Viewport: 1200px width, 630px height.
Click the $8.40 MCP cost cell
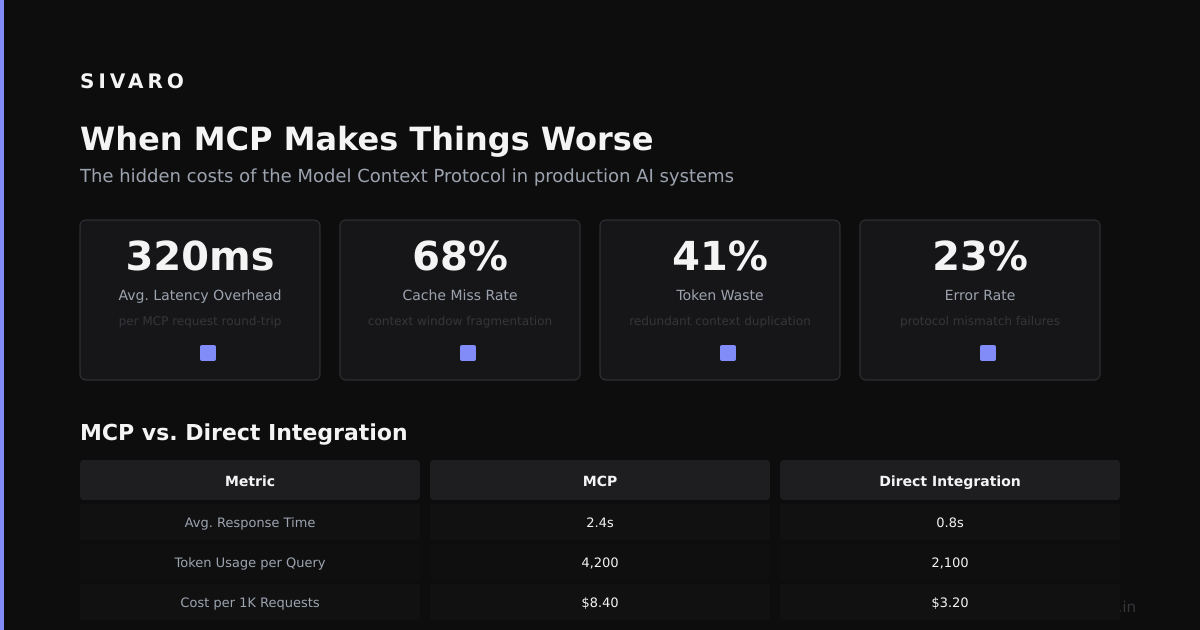tap(600, 602)
